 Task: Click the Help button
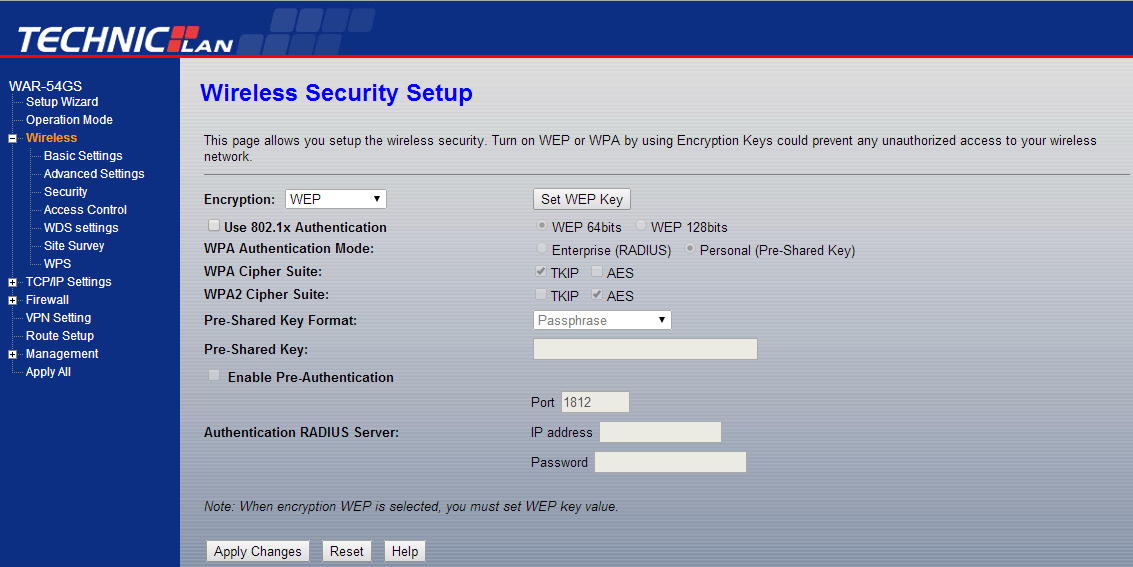tap(405, 551)
